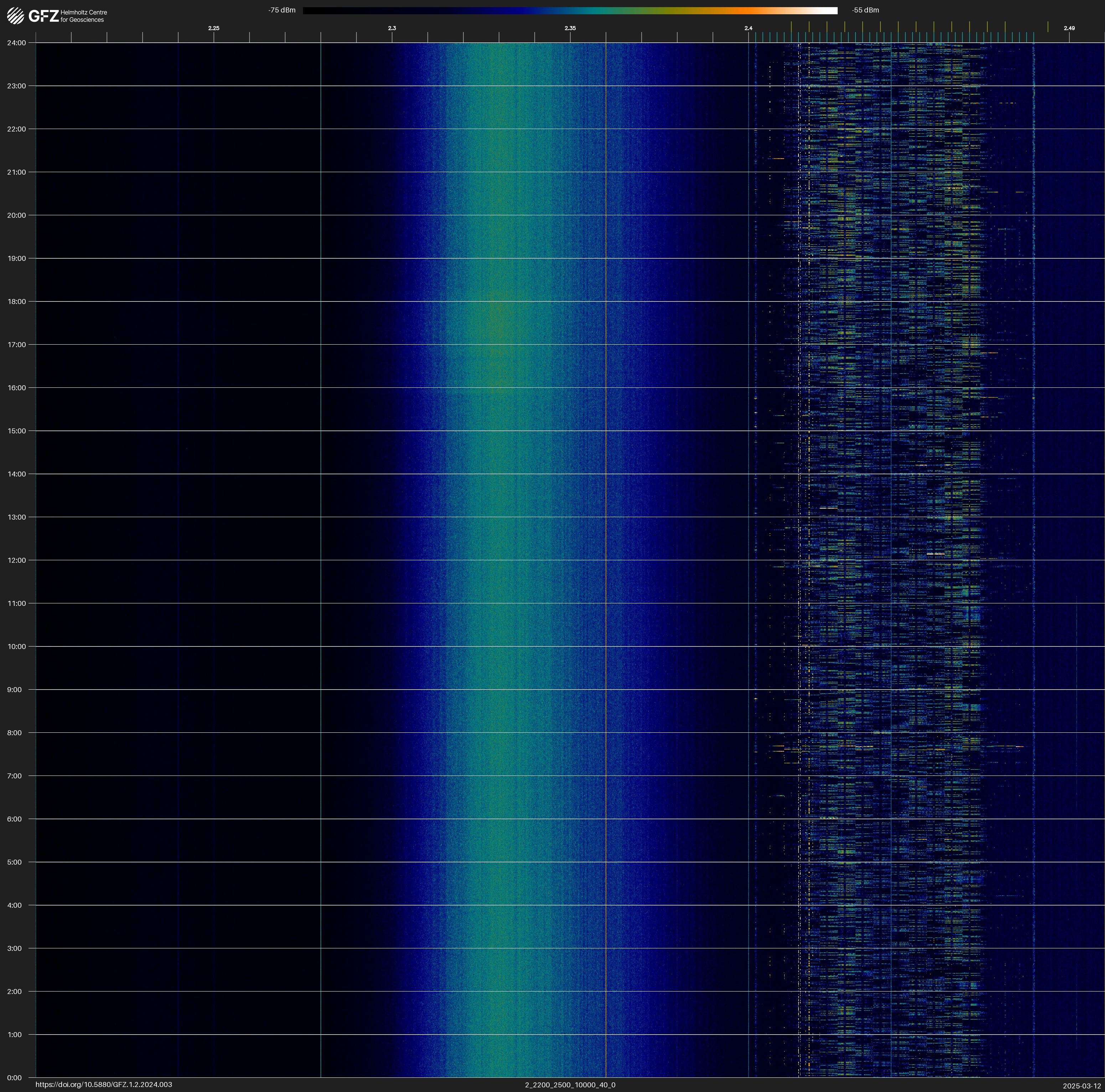Click the 0:00 time axis label
The height and width of the screenshot is (1092, 1105).
click(14, 1078)
